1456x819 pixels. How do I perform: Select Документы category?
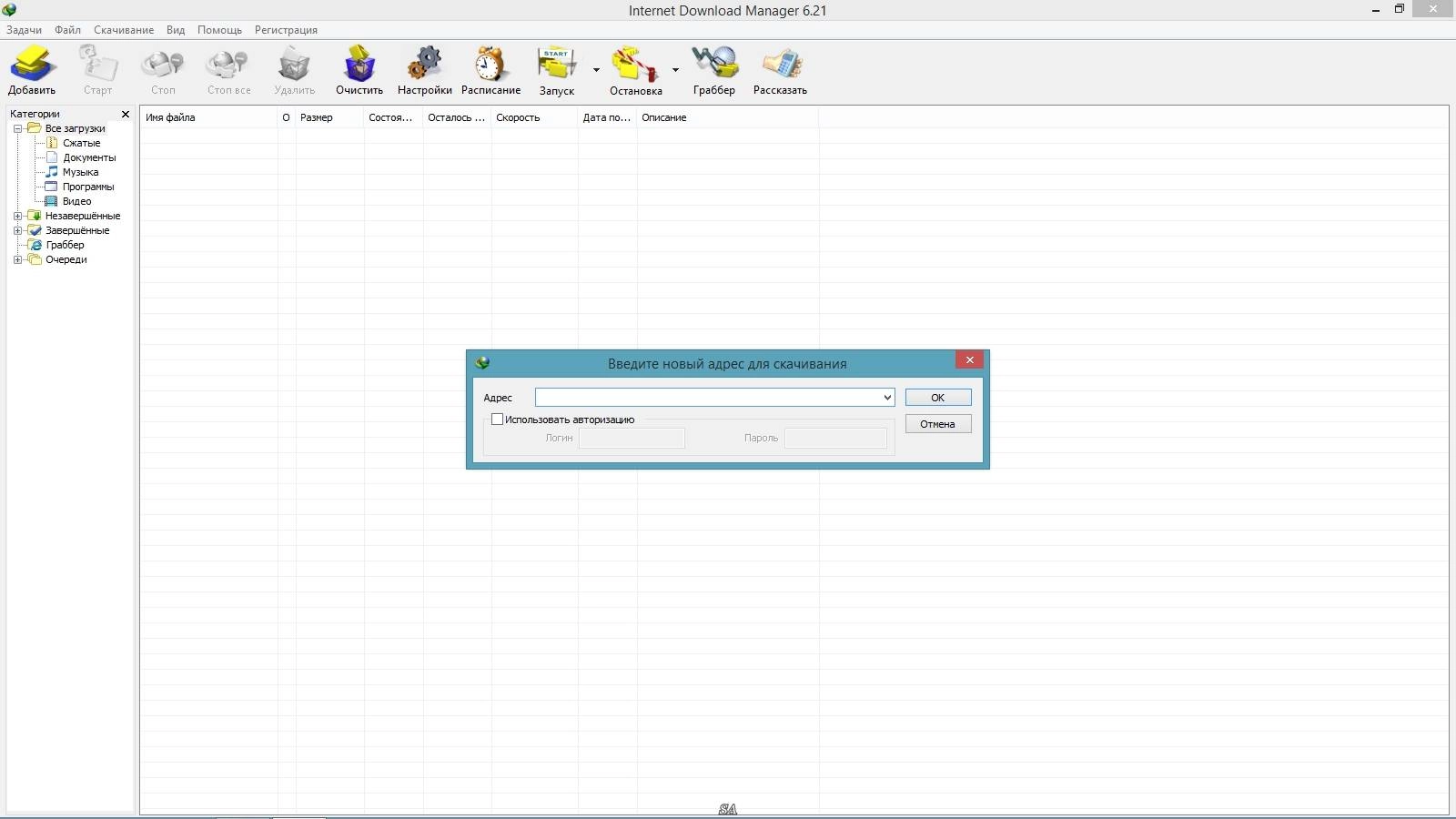click(81, 157)
